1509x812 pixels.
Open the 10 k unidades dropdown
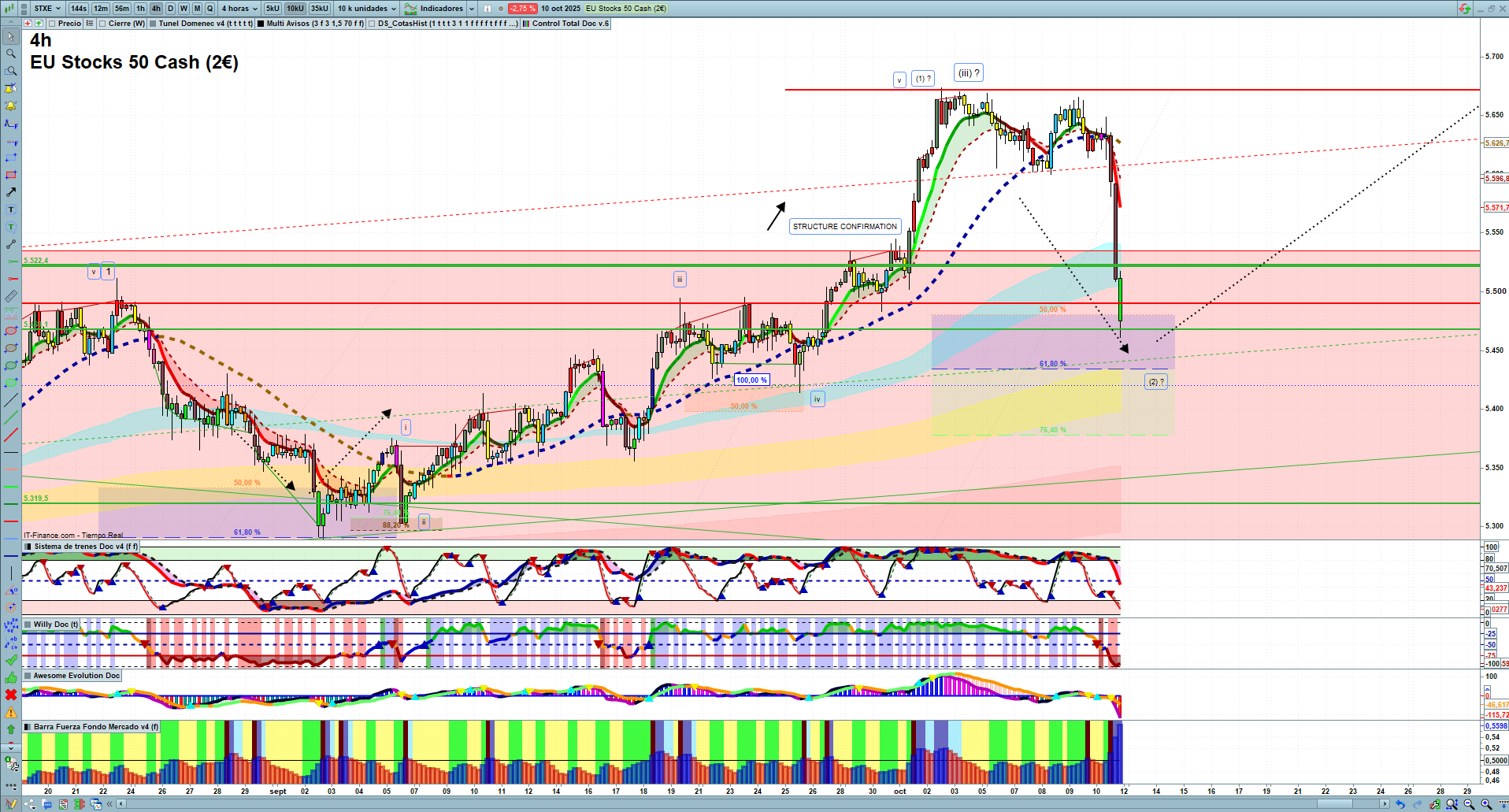(x=367, y=9)
